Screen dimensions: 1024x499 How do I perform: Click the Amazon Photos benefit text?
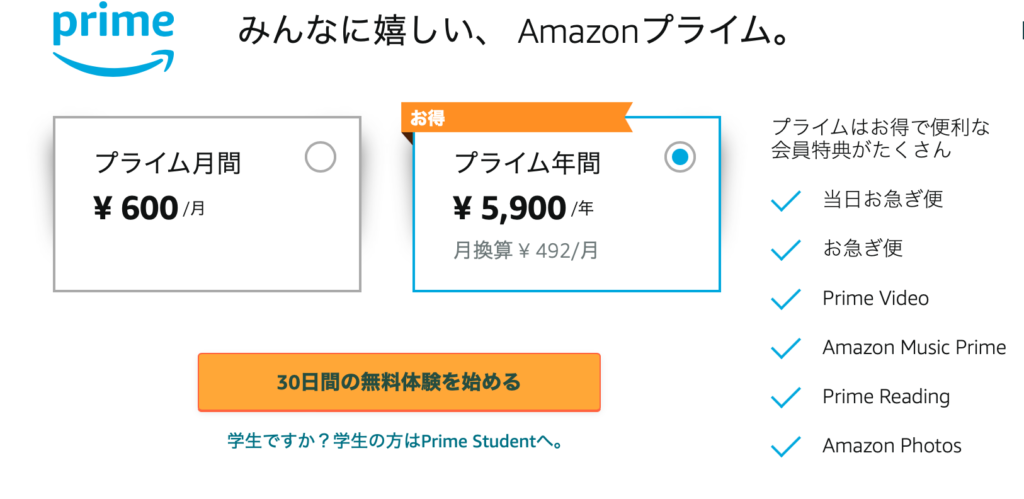pyautogui.click(x=892, y=446)
